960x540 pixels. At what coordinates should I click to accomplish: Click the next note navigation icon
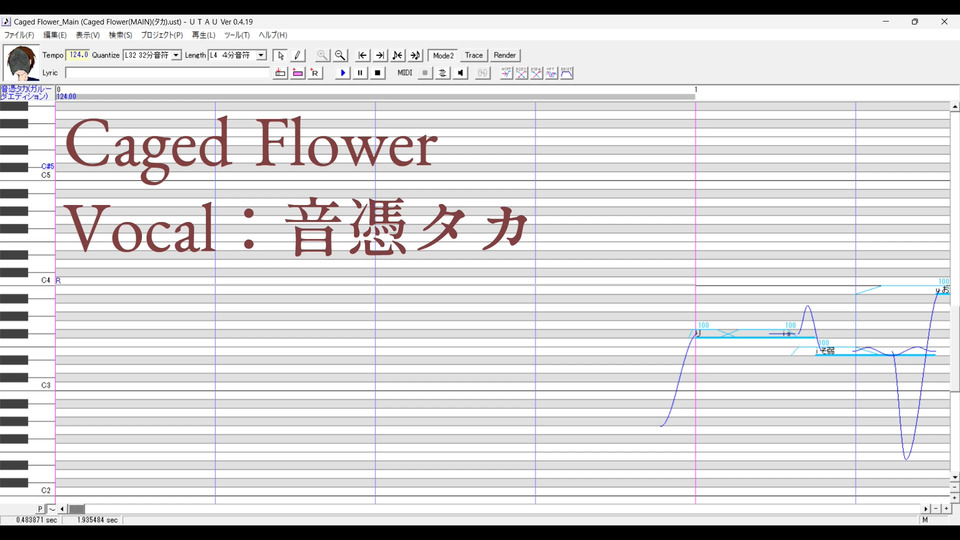pos(416,55)
